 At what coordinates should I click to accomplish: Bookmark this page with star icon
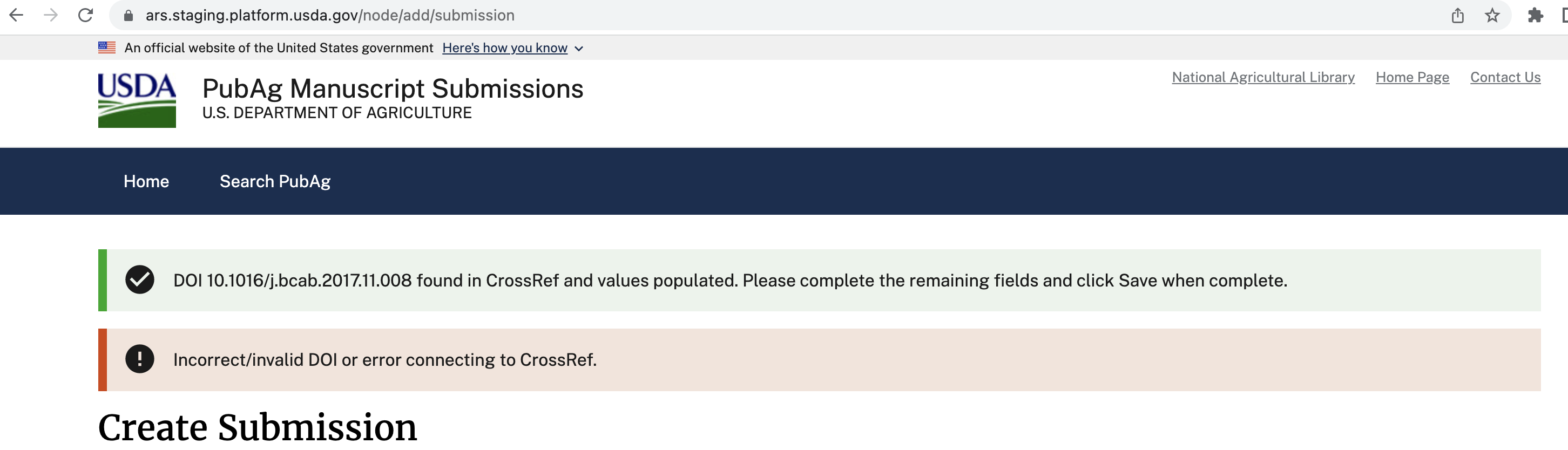pos(1492,15)
